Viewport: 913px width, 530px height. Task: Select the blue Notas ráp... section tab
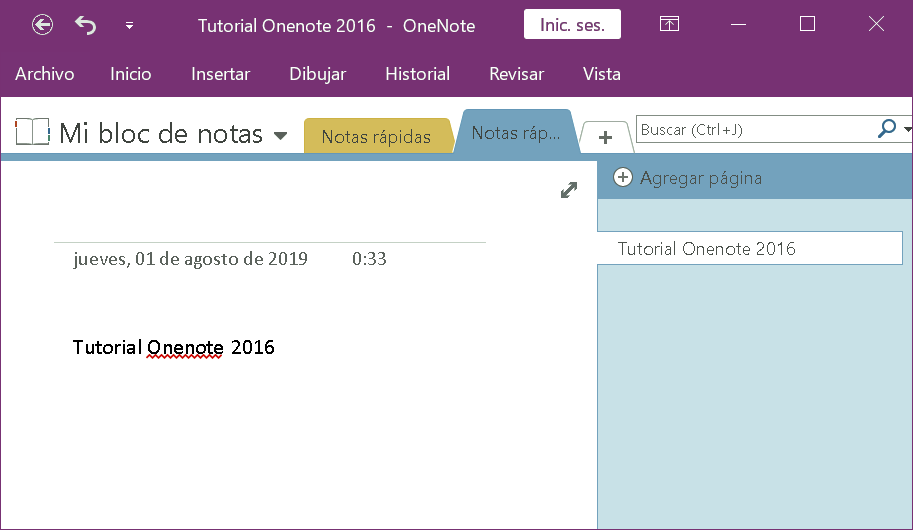tap(516, 133)
